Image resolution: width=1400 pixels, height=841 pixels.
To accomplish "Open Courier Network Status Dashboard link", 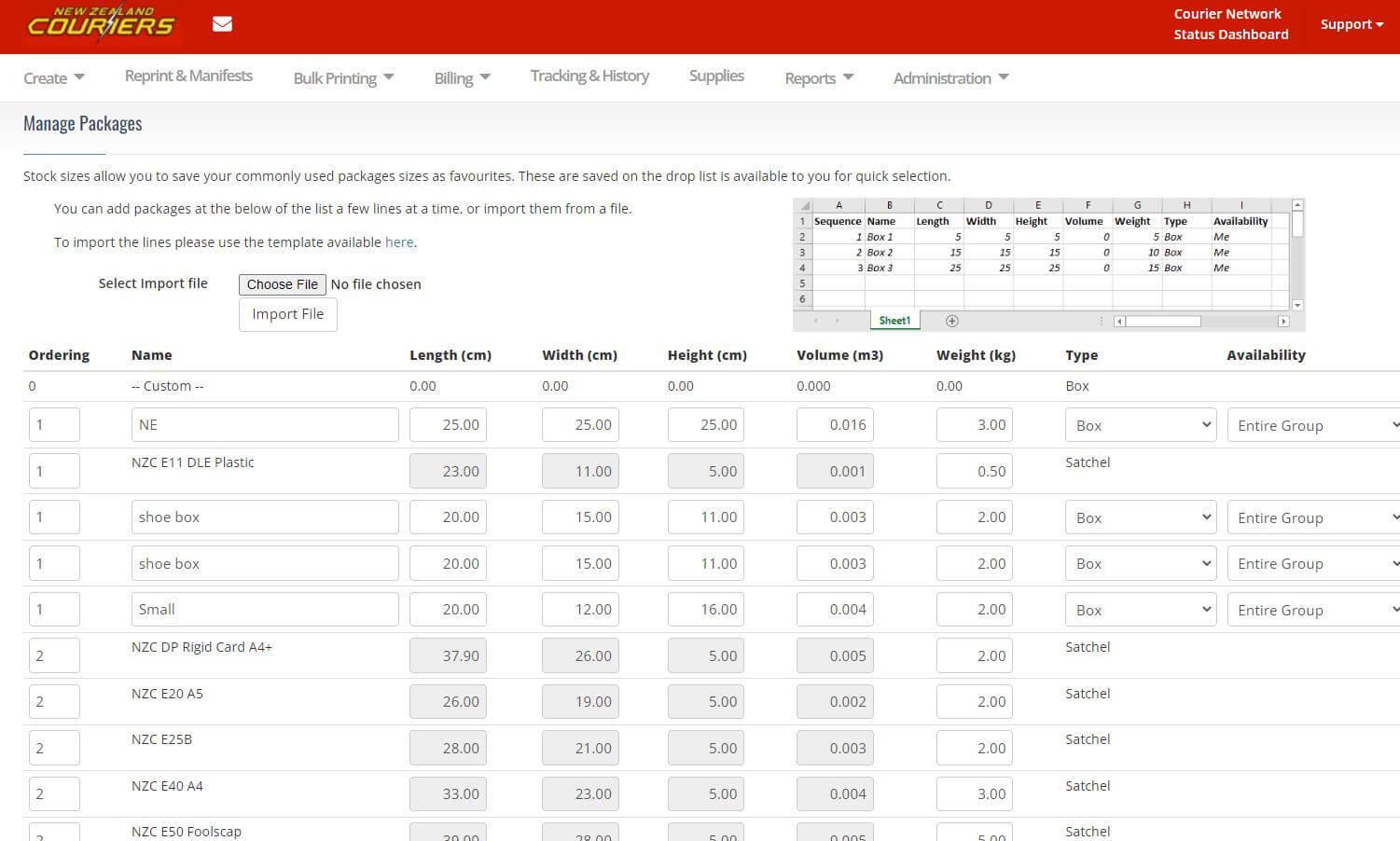I will coord(1230,24).
